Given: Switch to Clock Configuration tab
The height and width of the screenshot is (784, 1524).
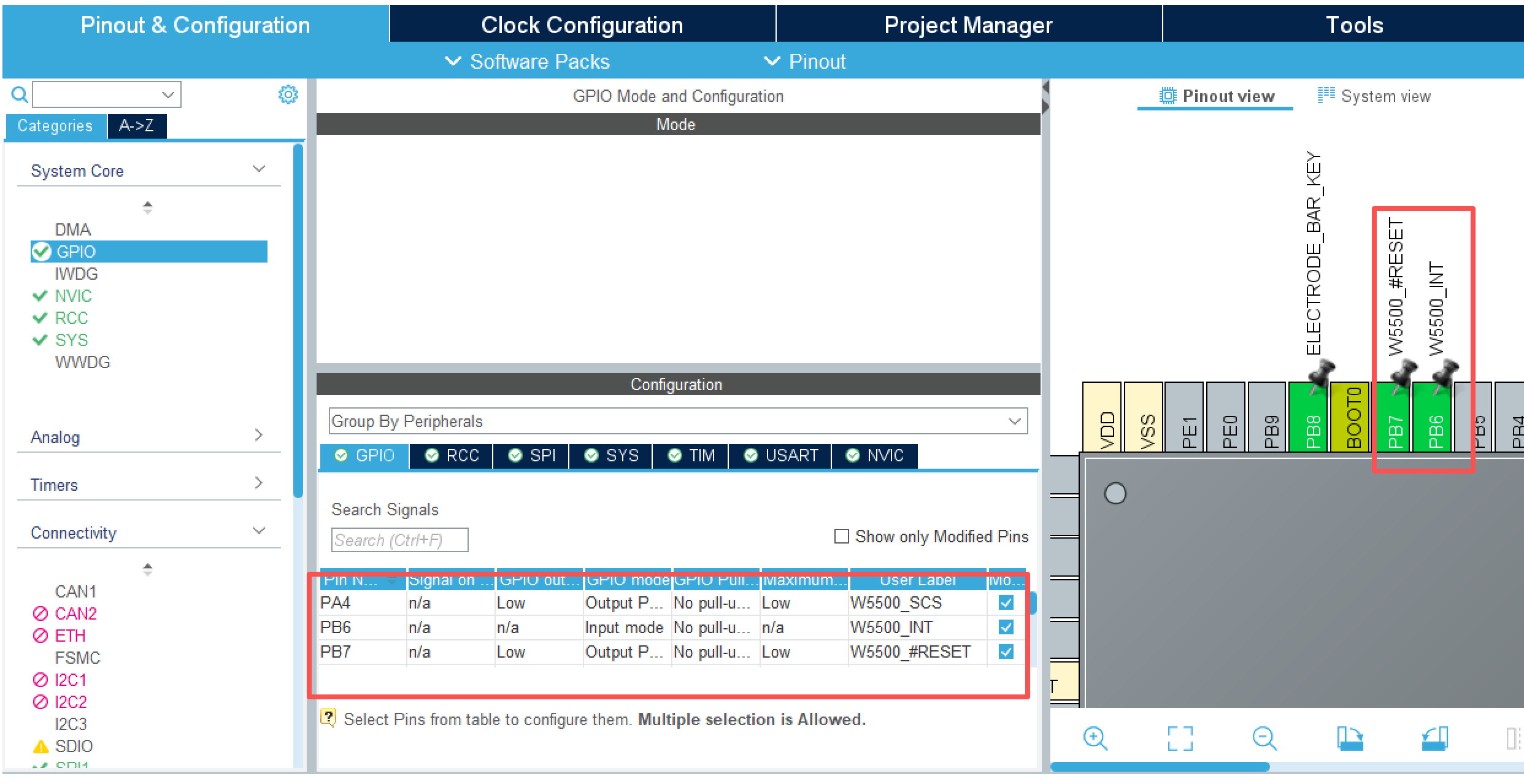Looking at the screenshot, I should click(582, 25).
